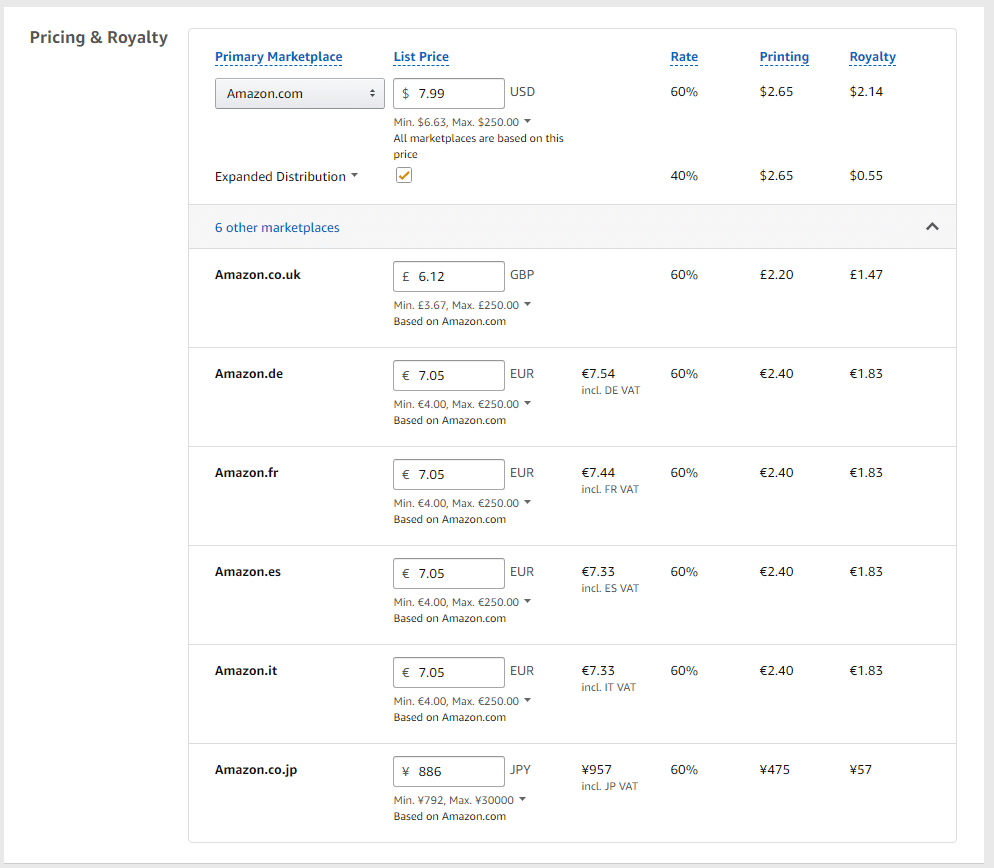Expand Amazon.it Min. €4.00 price range arrow

click(527, 699)
